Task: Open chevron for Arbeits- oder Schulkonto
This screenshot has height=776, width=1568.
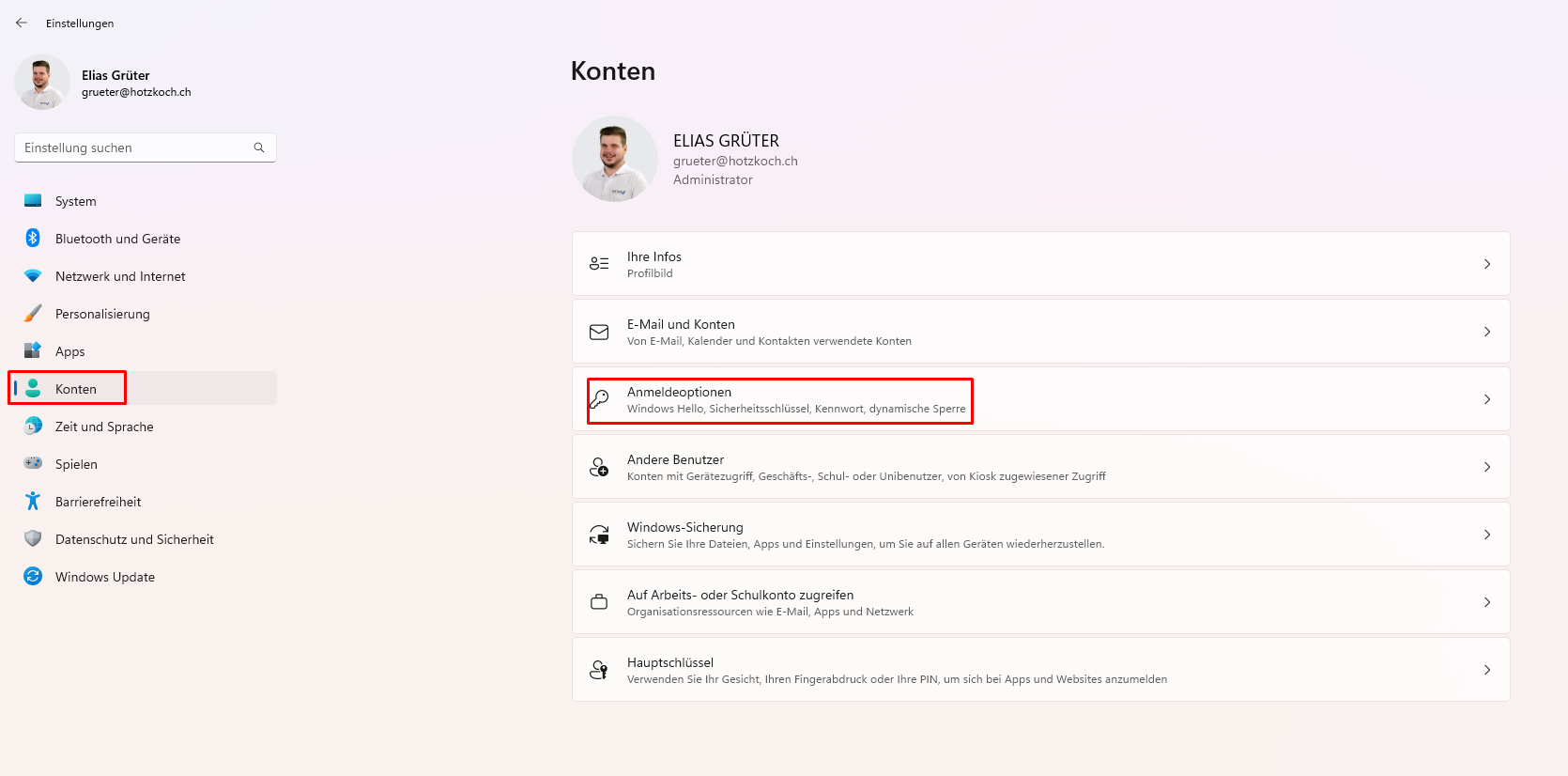Action: 1486,602
